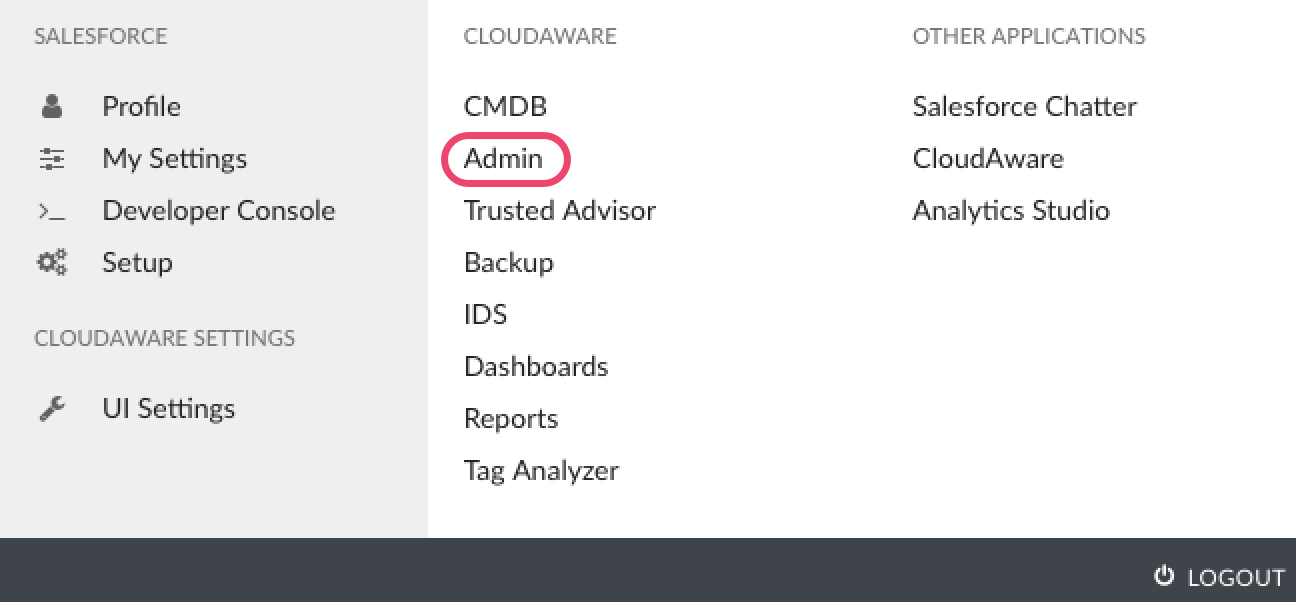The height and width of the screenshot is (602, 1296).
Task: Select CMDB under CloudAware
Action: pyautogui.click(x=506, y=106)
